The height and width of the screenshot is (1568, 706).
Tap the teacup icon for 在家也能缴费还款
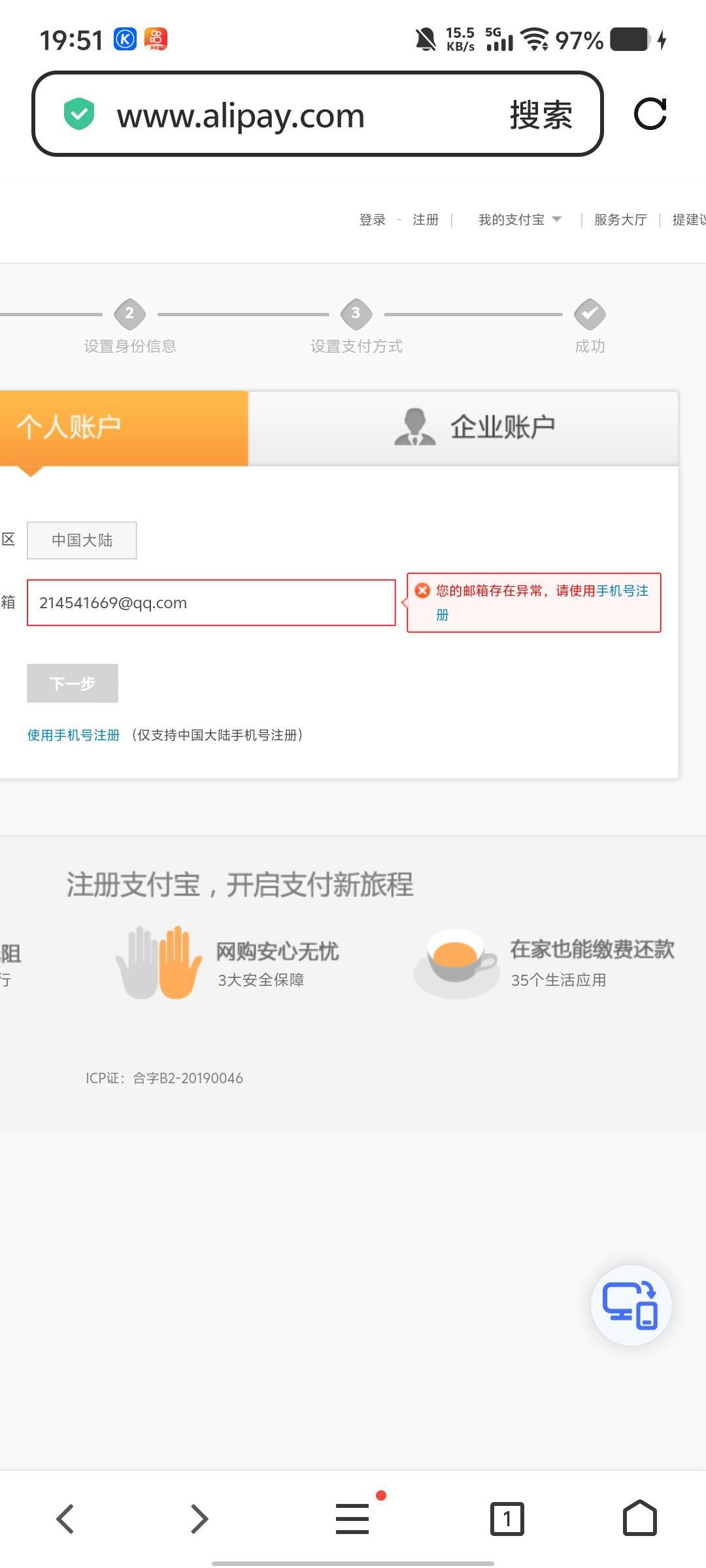(x=456, y=964)
